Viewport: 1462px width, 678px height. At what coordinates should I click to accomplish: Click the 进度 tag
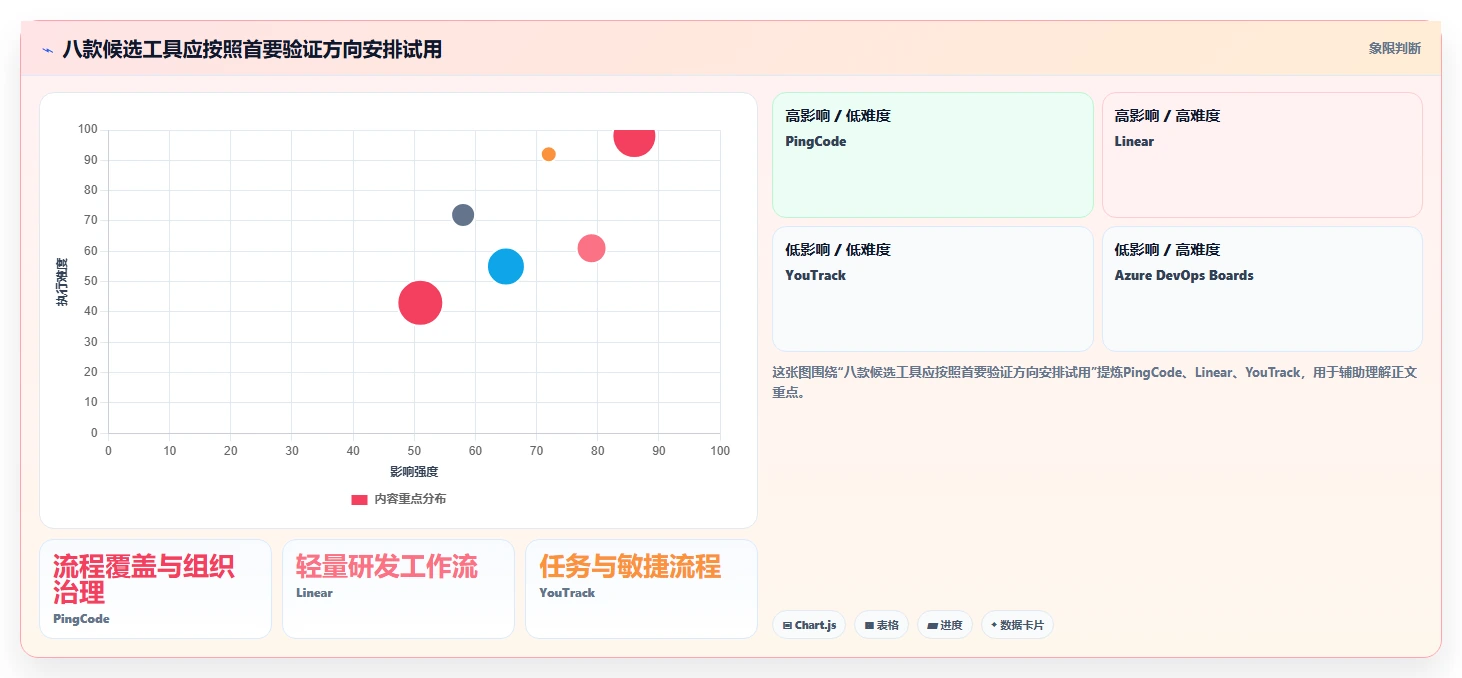point(945,625)
